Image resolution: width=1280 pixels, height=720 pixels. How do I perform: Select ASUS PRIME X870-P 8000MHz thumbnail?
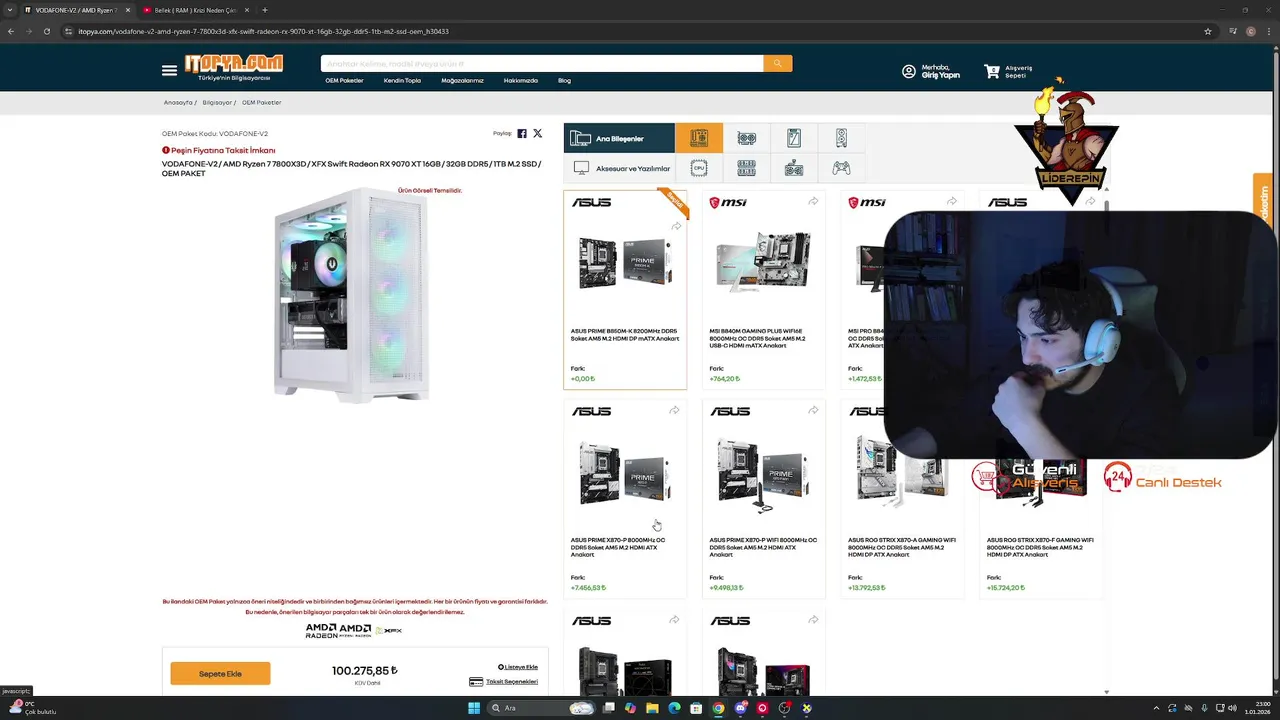coord(625,472)
